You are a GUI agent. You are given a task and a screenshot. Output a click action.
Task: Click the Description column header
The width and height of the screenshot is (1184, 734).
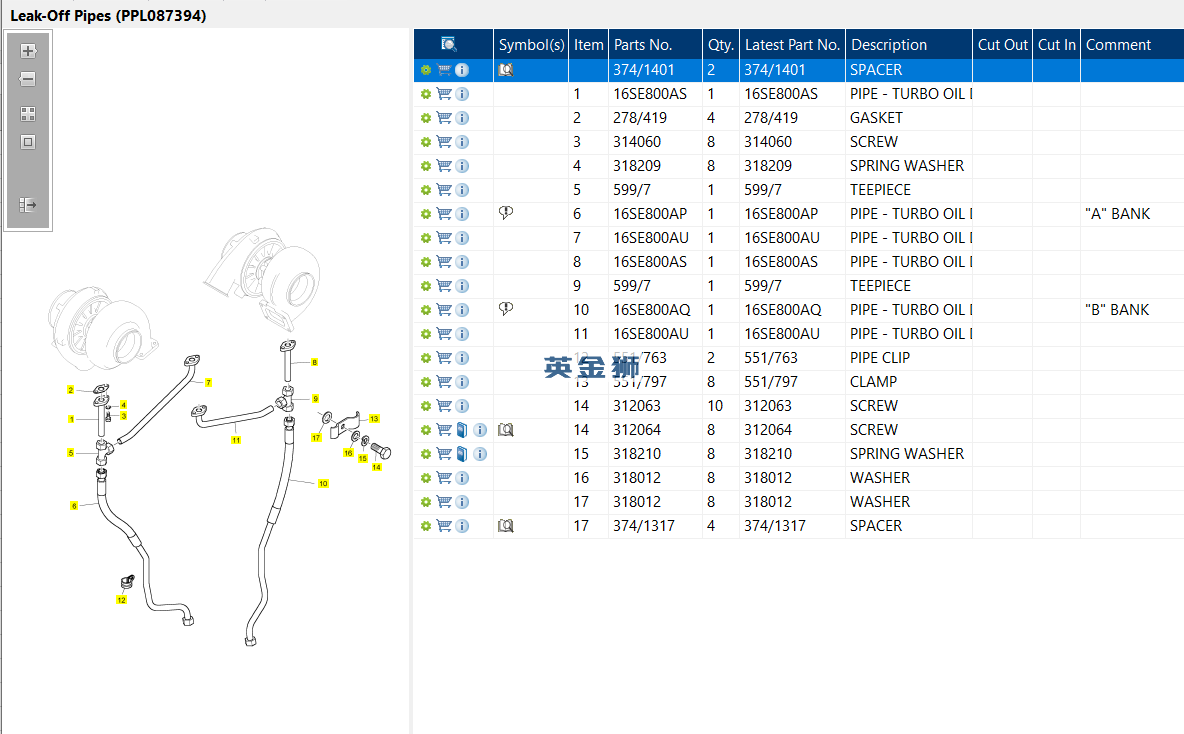pos(909,45)
